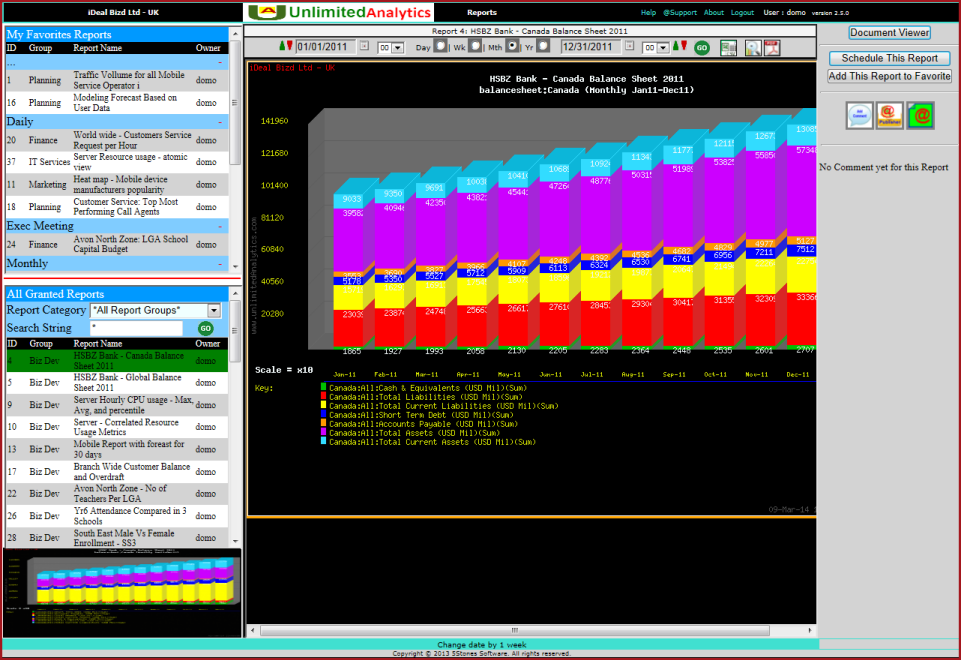Click the Publisher email icon
Screen dimensions: 961x660
click(x=890, y=115)
